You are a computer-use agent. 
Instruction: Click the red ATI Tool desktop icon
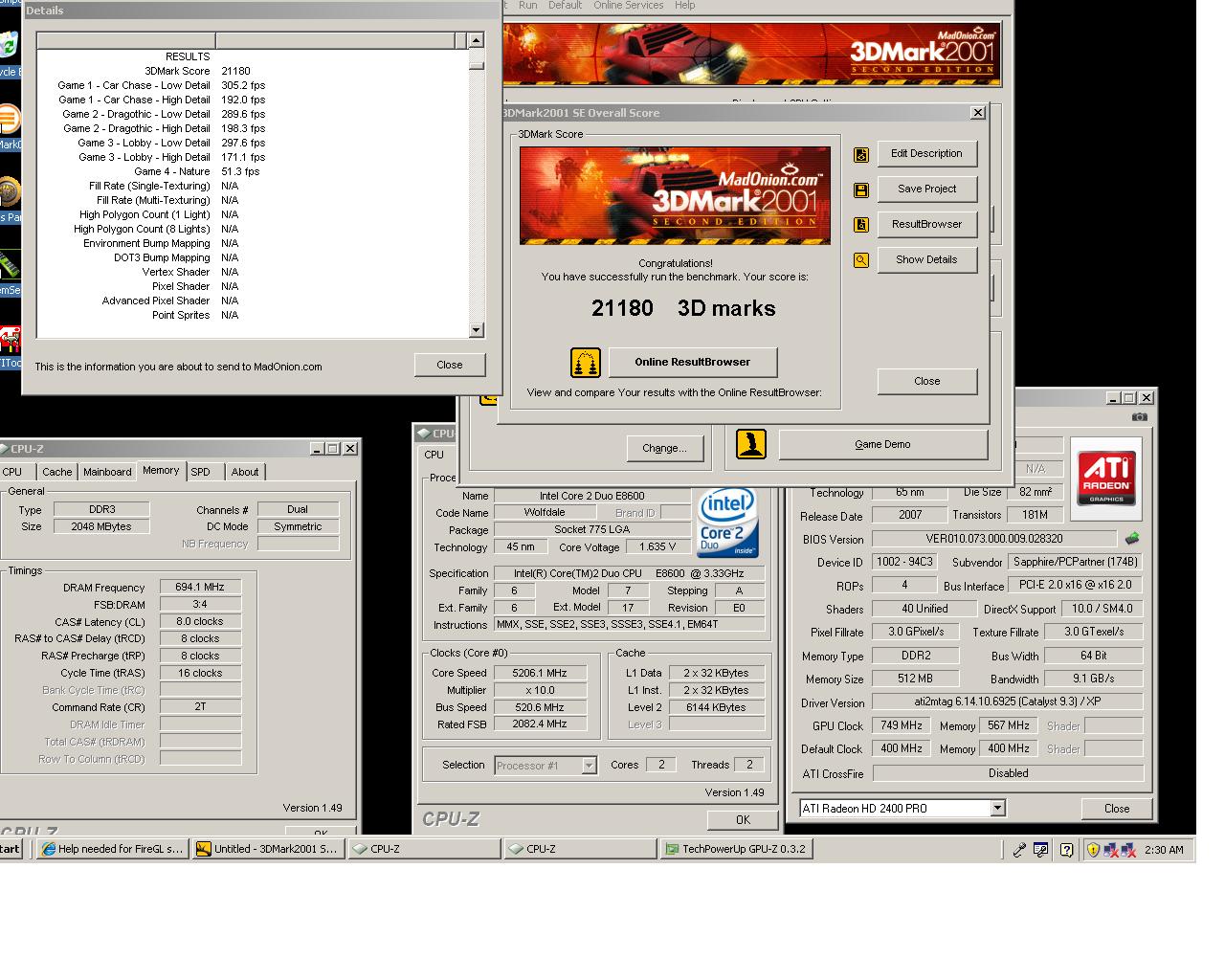[x=10, y=339]
